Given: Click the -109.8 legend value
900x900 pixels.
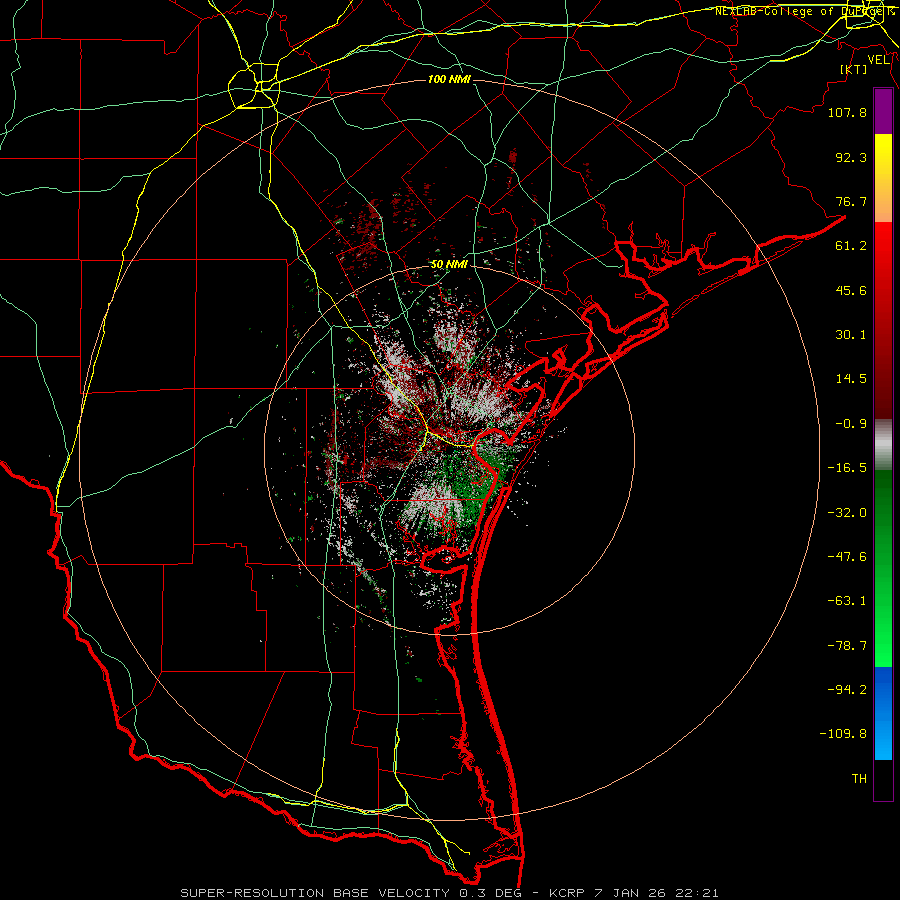Looking at the screenshot, I should [843, 734].
